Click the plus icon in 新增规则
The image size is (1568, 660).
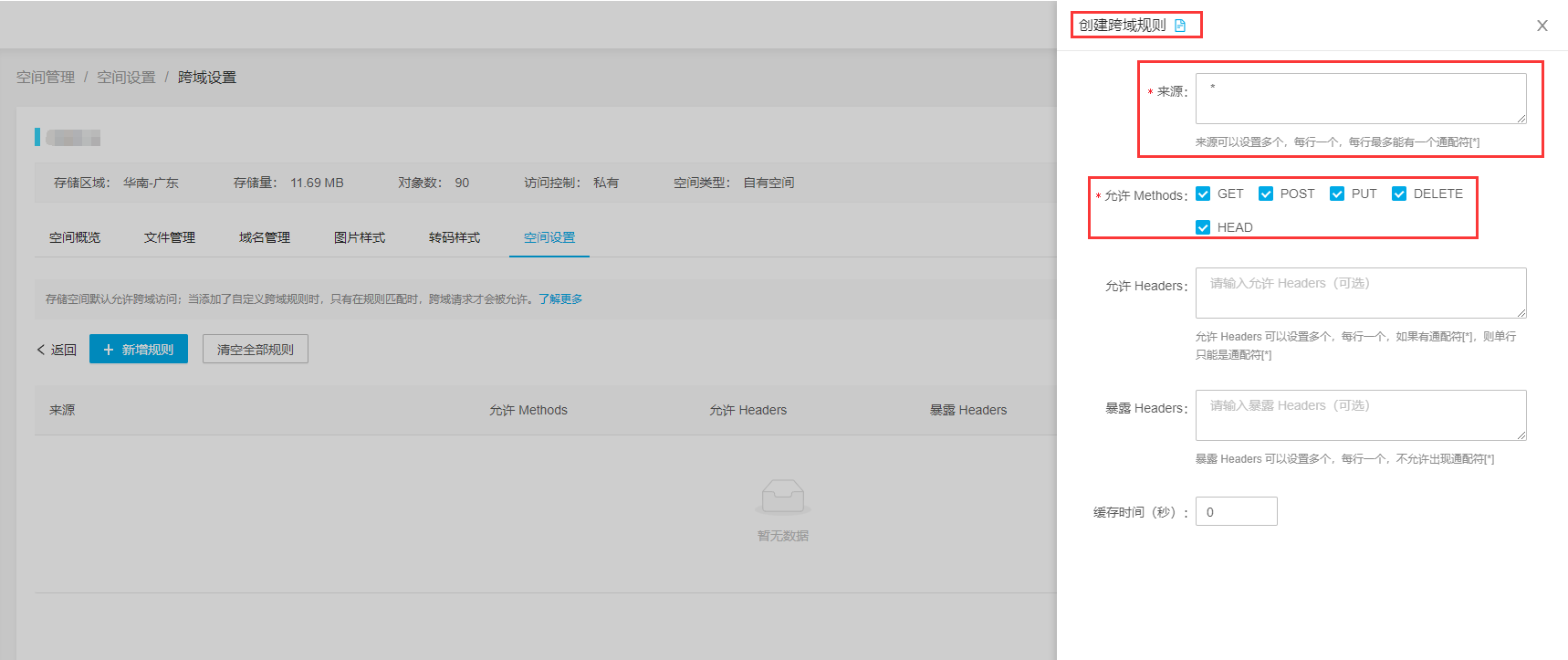109,350
